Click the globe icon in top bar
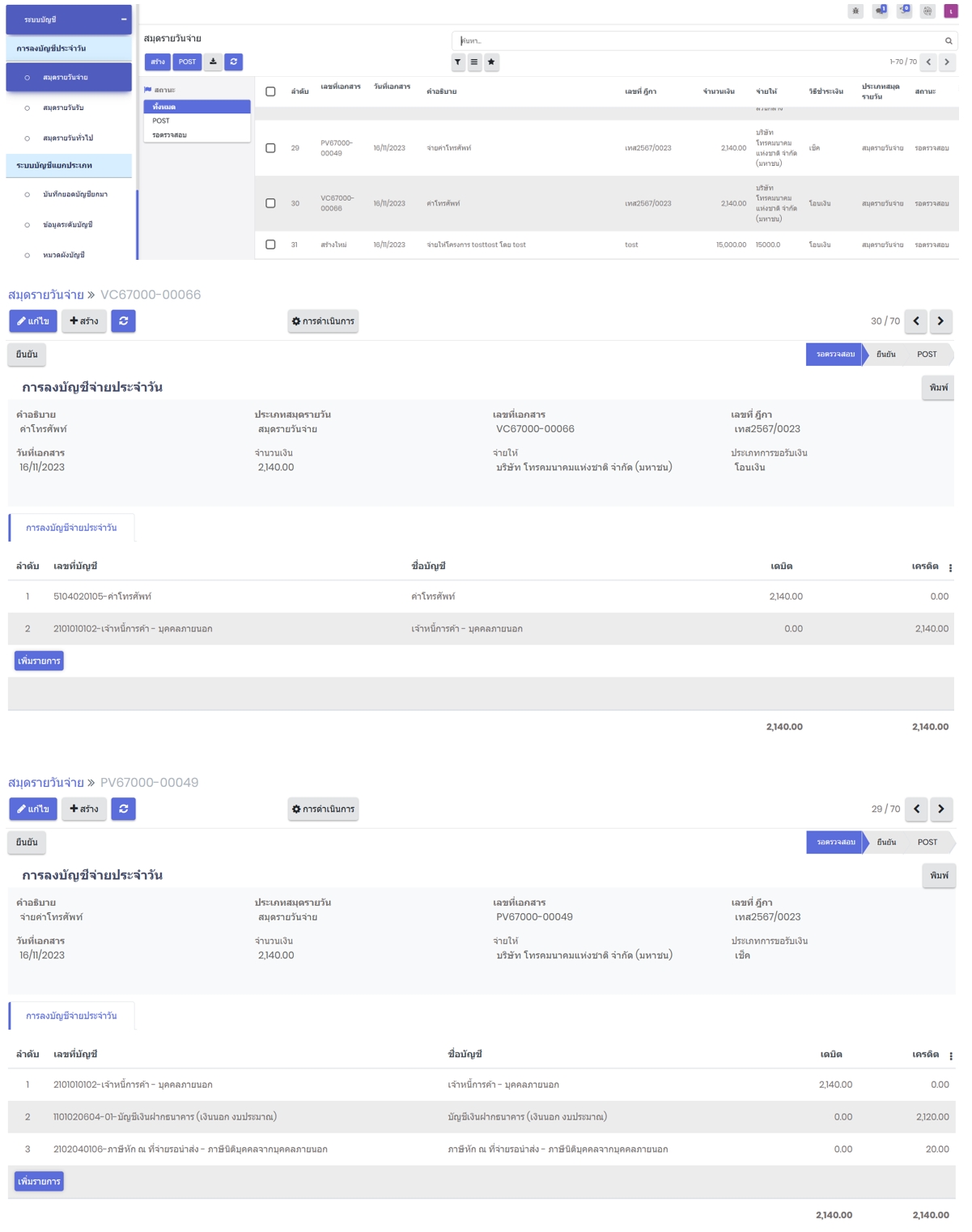Viewport: 972px width, 1232px height. [x=927, y=11]
